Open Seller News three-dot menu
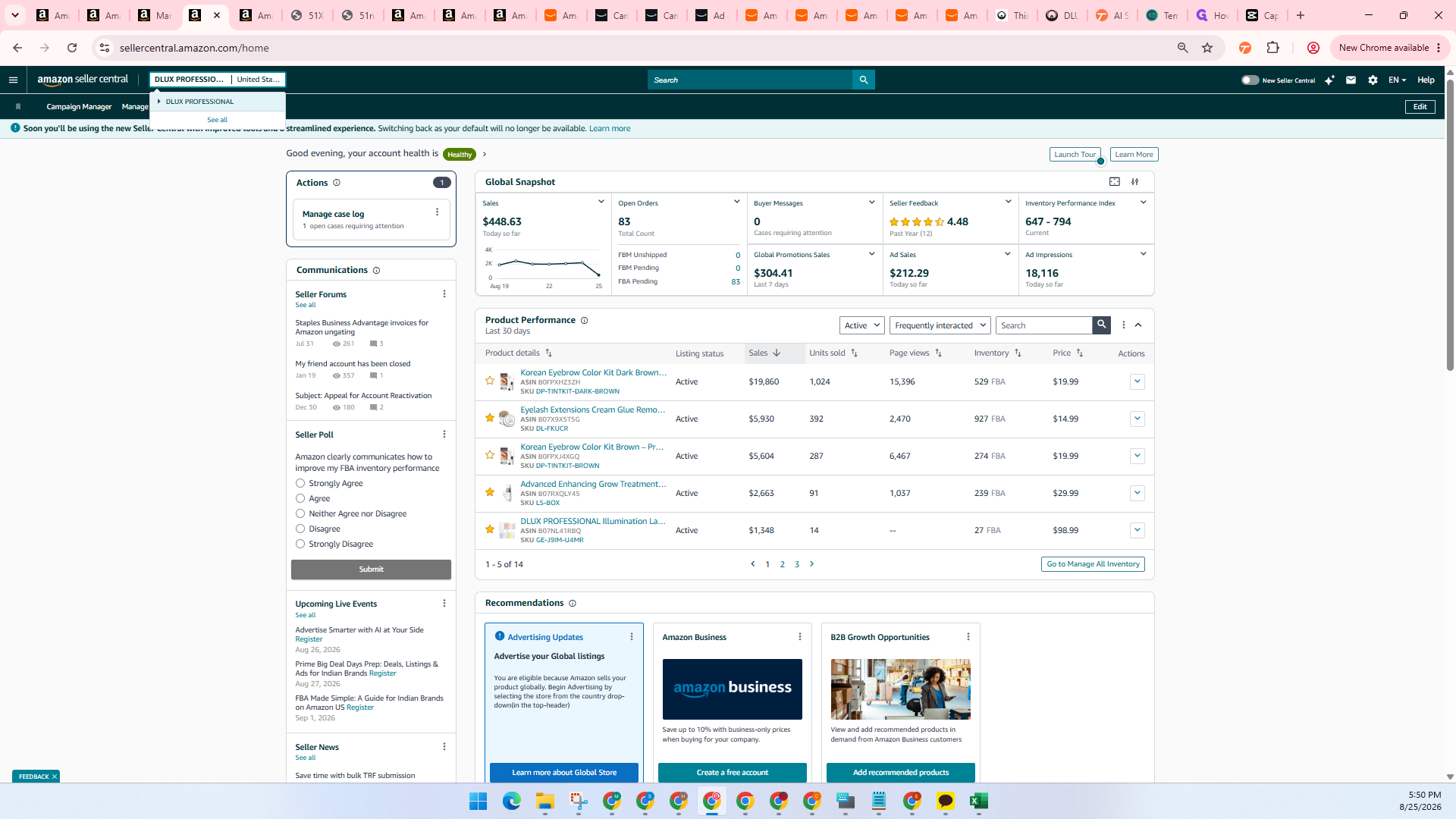Image resolution: width=1456 pixels, height=819 pixels. 444,746
